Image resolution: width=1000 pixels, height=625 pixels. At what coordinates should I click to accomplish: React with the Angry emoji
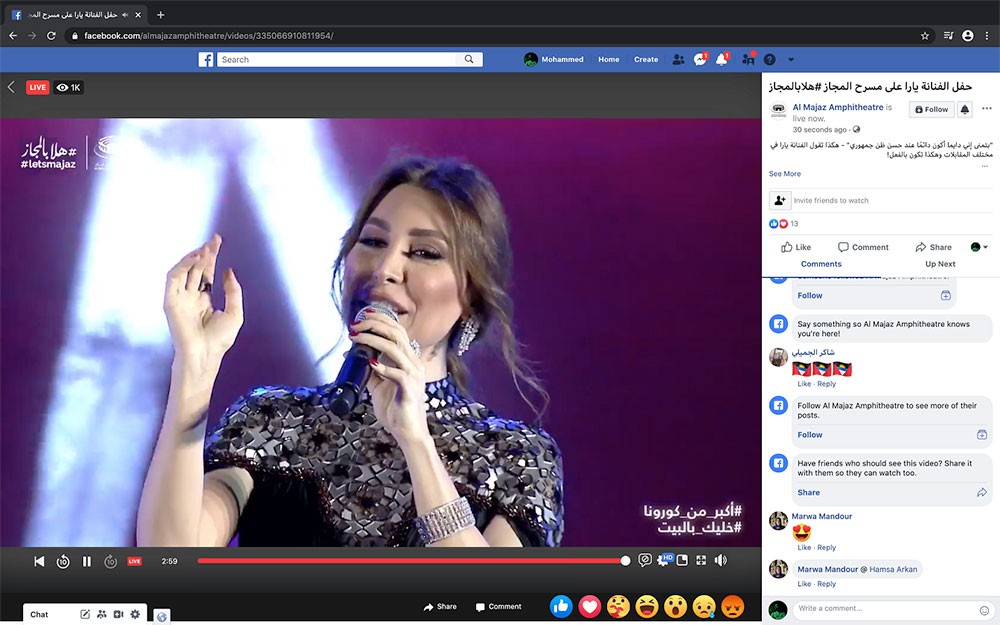[x=733, y=607]
